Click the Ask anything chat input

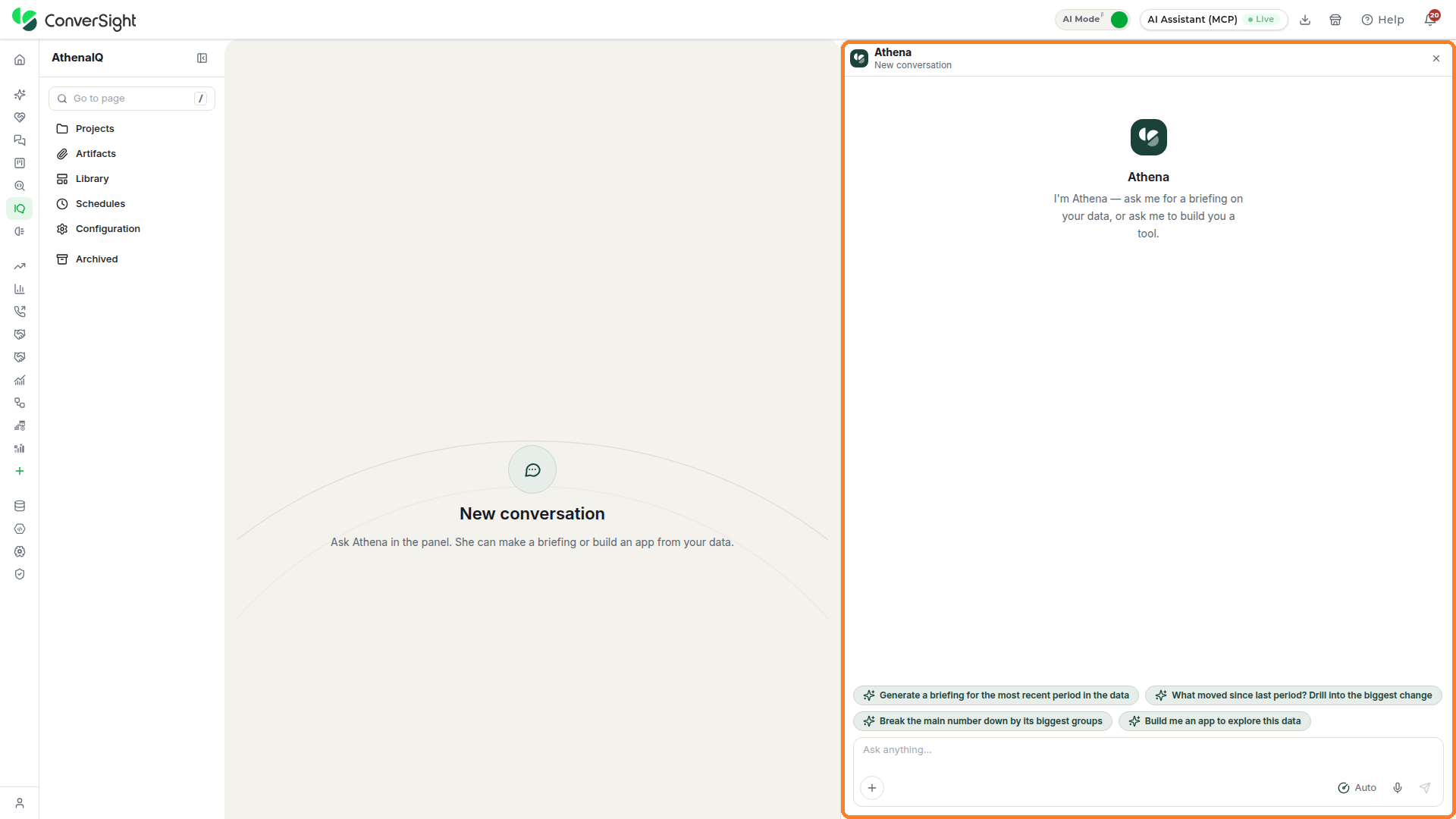[x=1148, y=750]
